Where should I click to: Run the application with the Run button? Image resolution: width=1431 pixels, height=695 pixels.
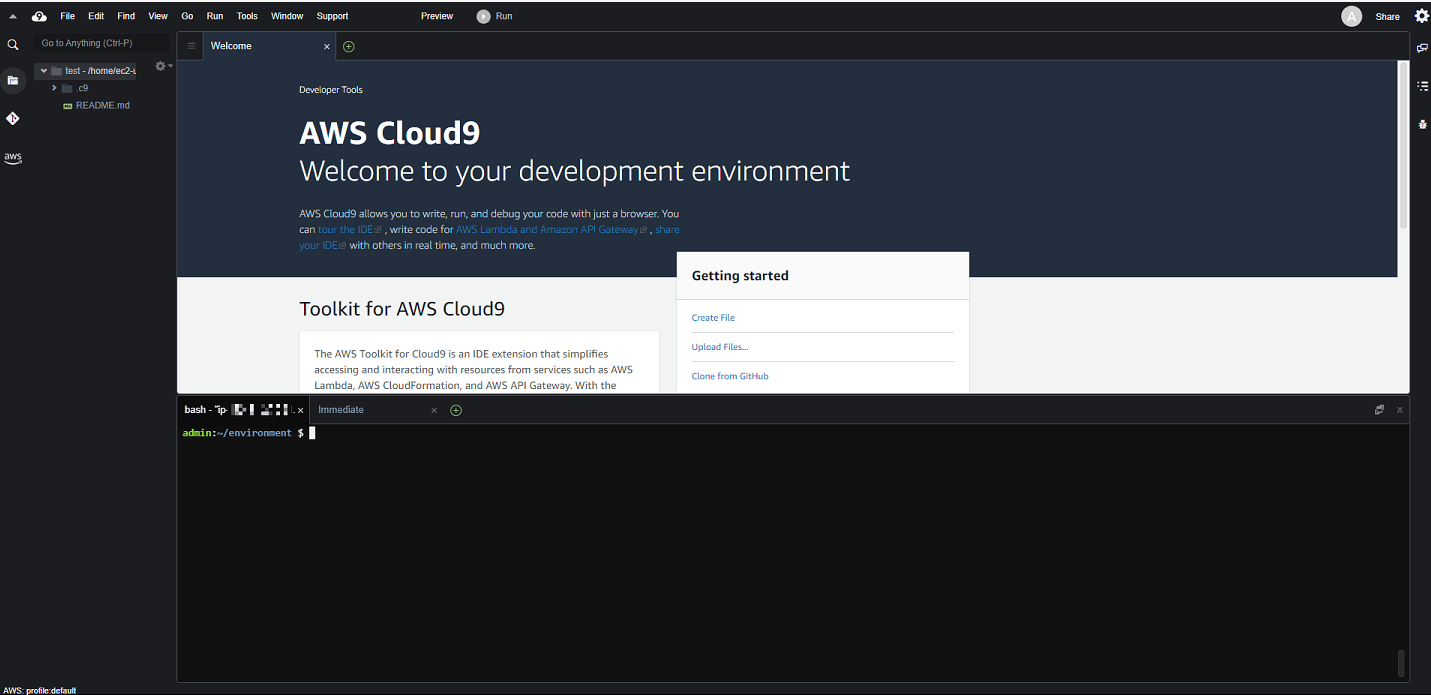(494, 16)
